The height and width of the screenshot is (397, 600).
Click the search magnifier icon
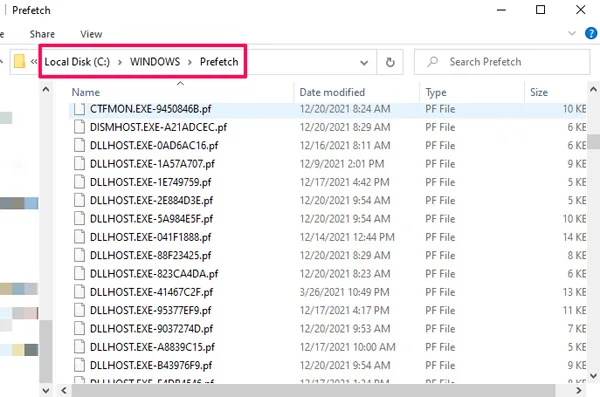pos(432,62)
